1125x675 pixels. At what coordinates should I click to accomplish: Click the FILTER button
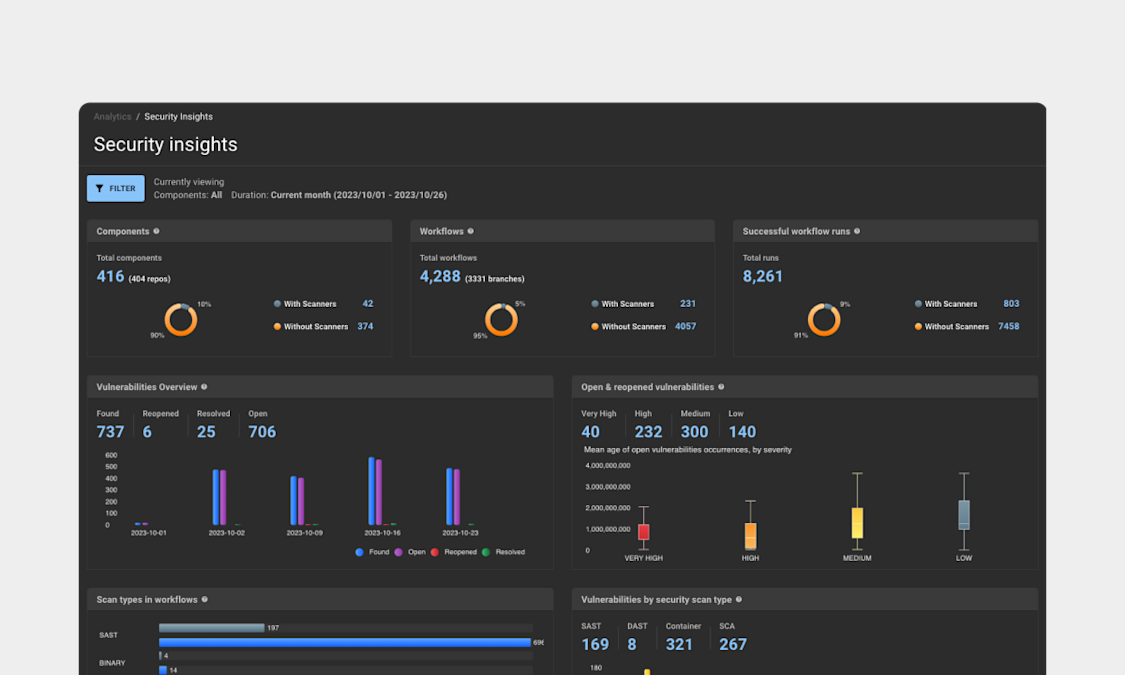pyautogui.click(x=115, y=188)
